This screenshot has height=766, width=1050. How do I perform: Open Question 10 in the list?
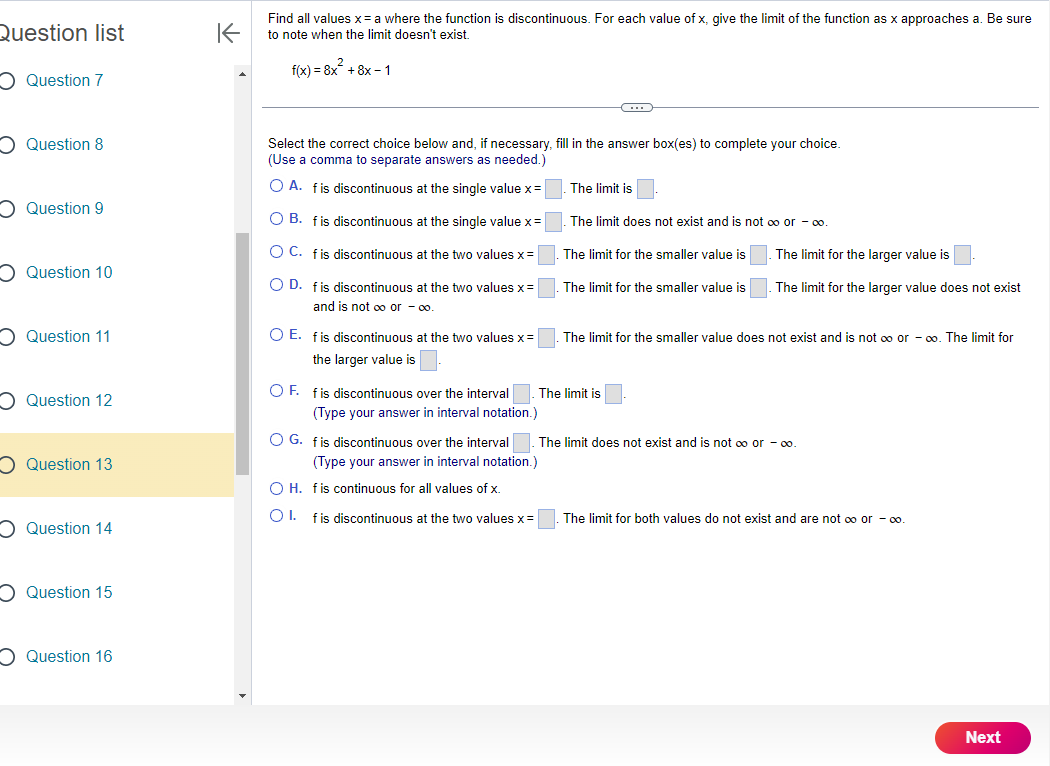(x=69, y=273)
